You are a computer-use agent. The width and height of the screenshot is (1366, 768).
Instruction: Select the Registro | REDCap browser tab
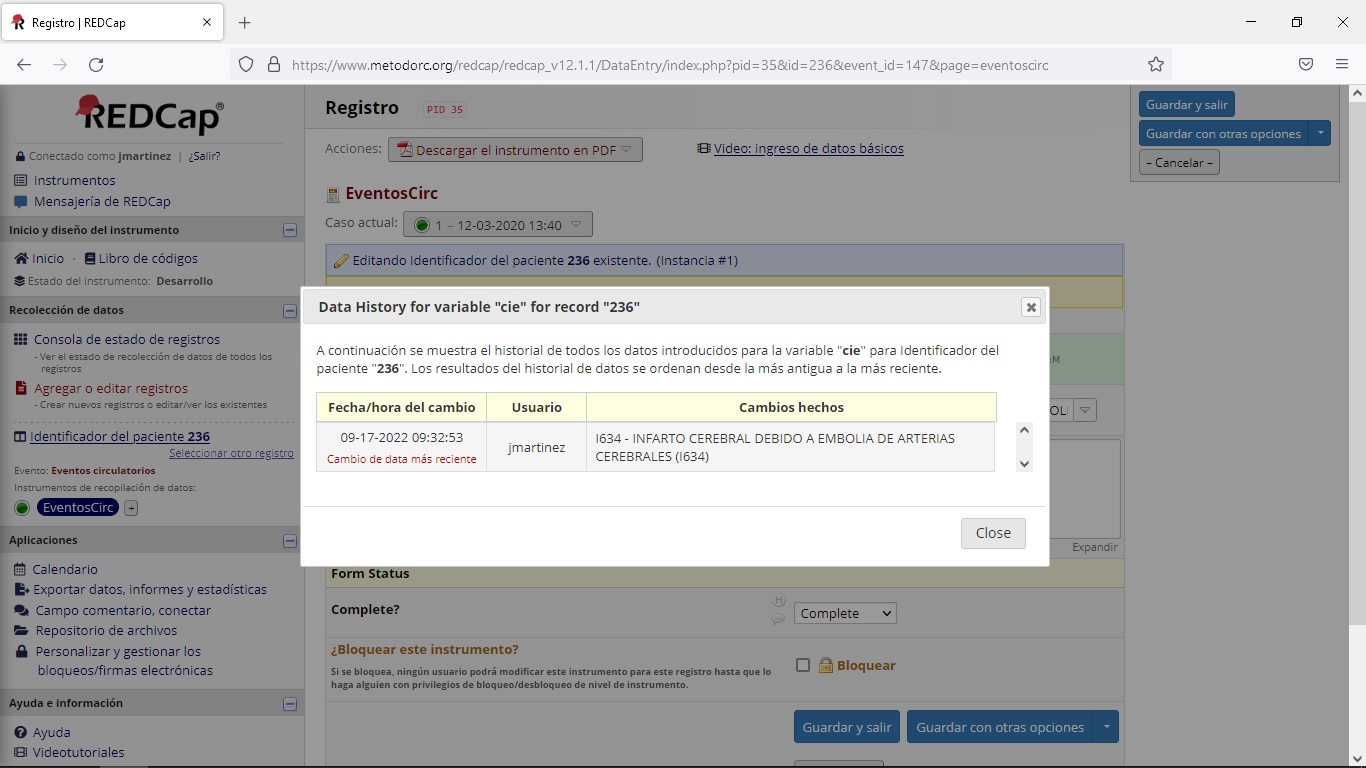pos(110,21)
